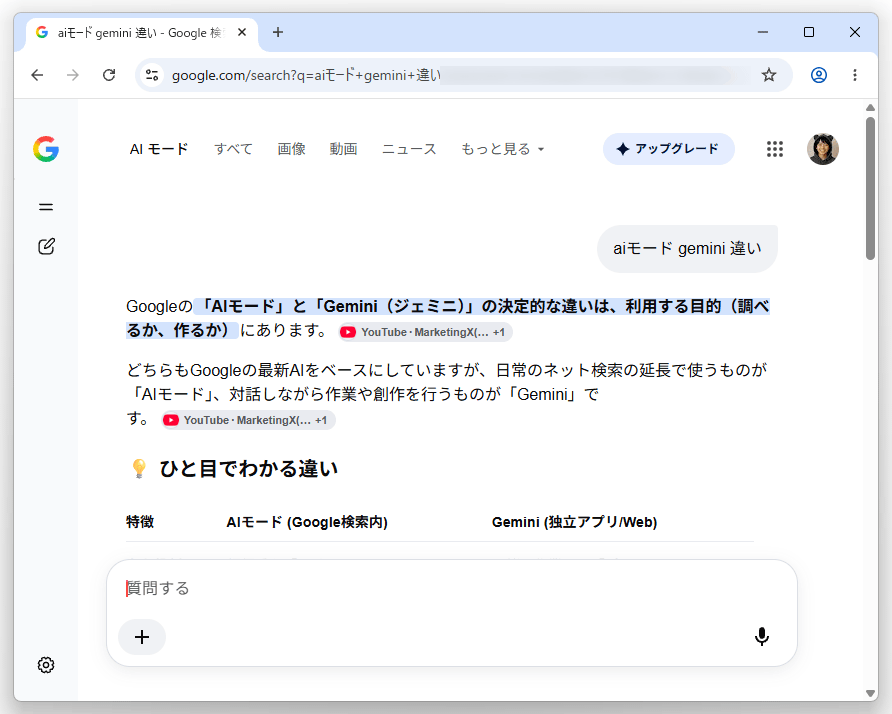This screenshot has width=892, height=714.
Task: Click the page vertical scrollbar thumb
Action: point(870,188)
